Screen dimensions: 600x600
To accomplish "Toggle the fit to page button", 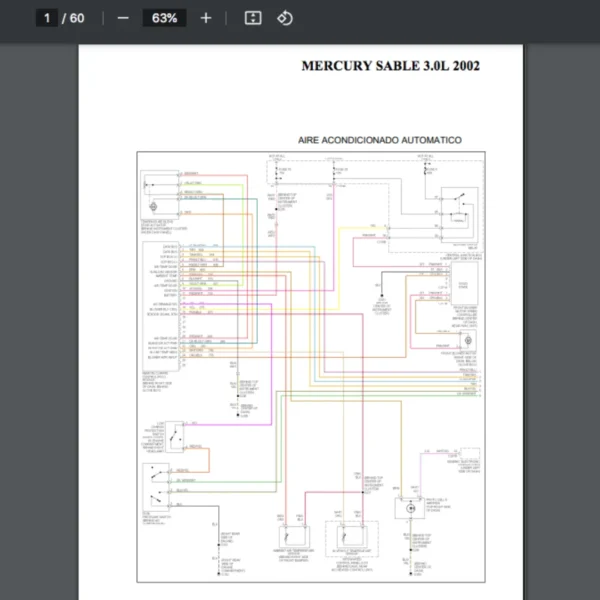I will tap(253, 18).
